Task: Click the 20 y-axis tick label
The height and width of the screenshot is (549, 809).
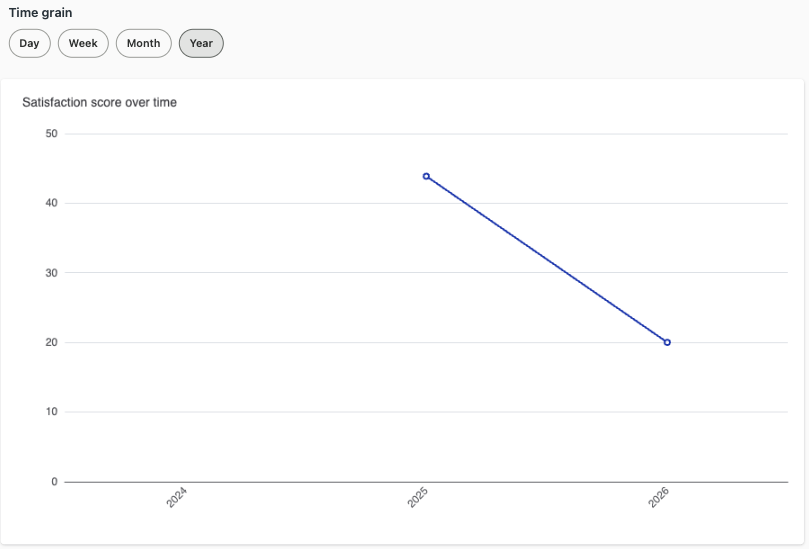Action: click(x=52, y=343)
